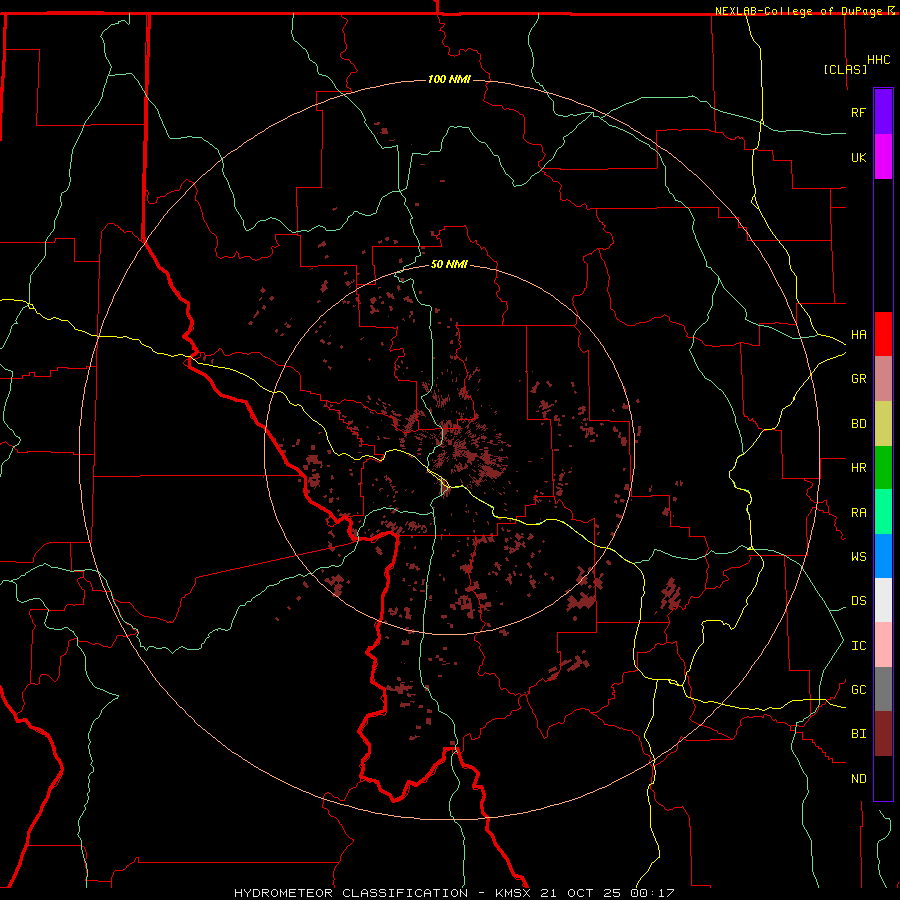Click the yellow BD legend swatch
900x900 pixels.
coord(883,424)
